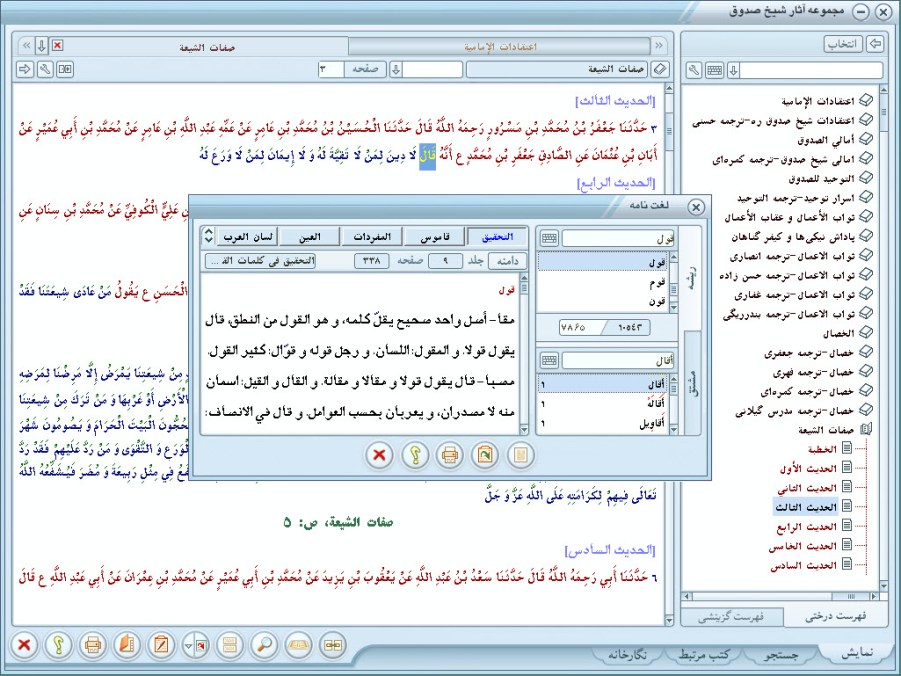
Task: Click the book icon beside the صفات الشيعة title field
Action: coord(660,70)
